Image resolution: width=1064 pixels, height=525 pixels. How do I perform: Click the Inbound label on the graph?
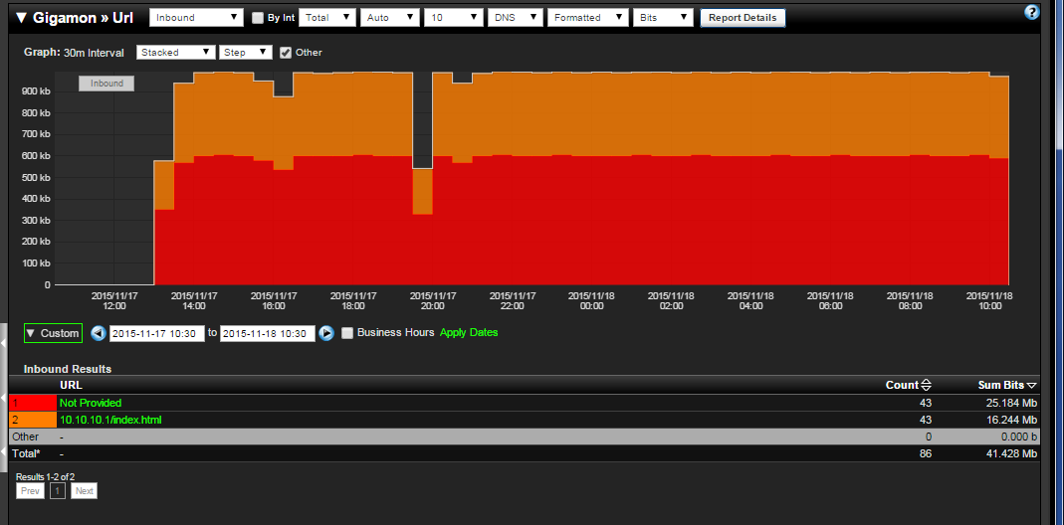pos(107,83)
